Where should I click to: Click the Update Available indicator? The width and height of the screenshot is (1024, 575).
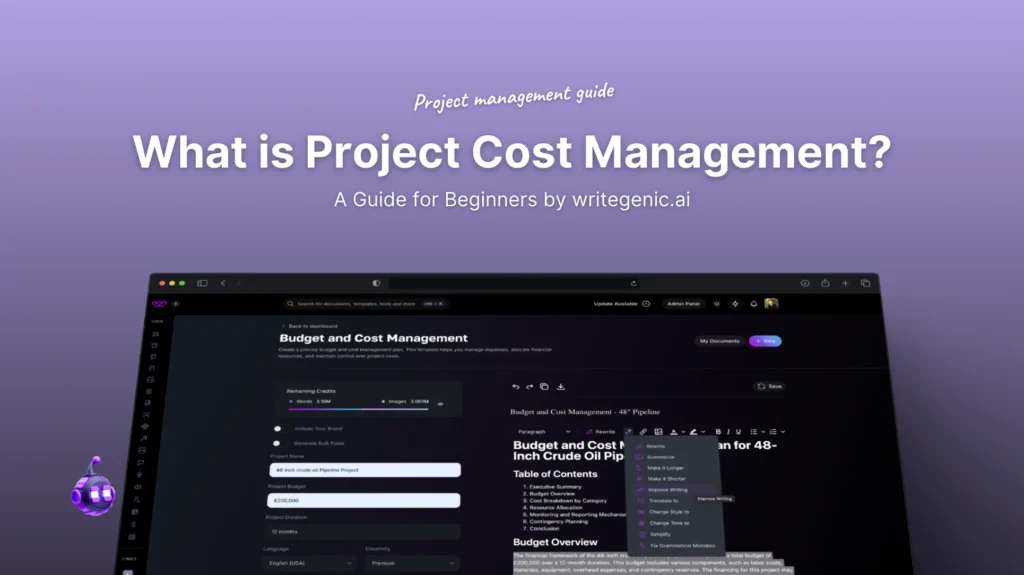click(x=622, y=304)
